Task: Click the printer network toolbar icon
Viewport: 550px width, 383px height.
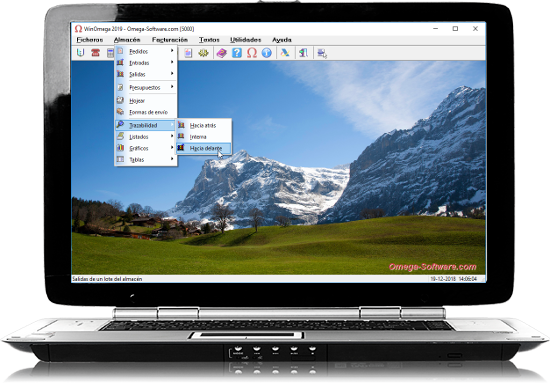Action: click(322, 53)
